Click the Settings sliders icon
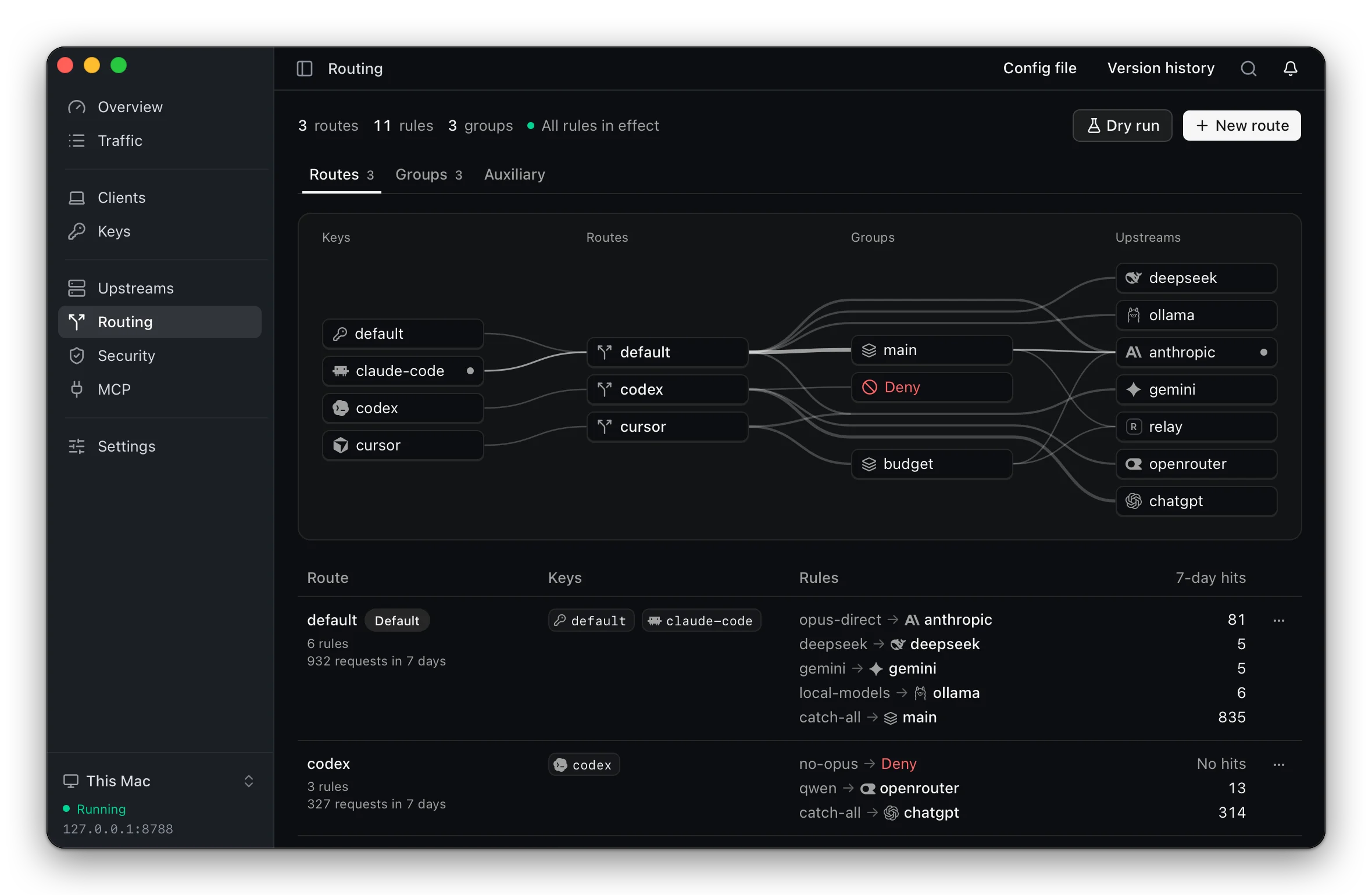 point(77,446)
